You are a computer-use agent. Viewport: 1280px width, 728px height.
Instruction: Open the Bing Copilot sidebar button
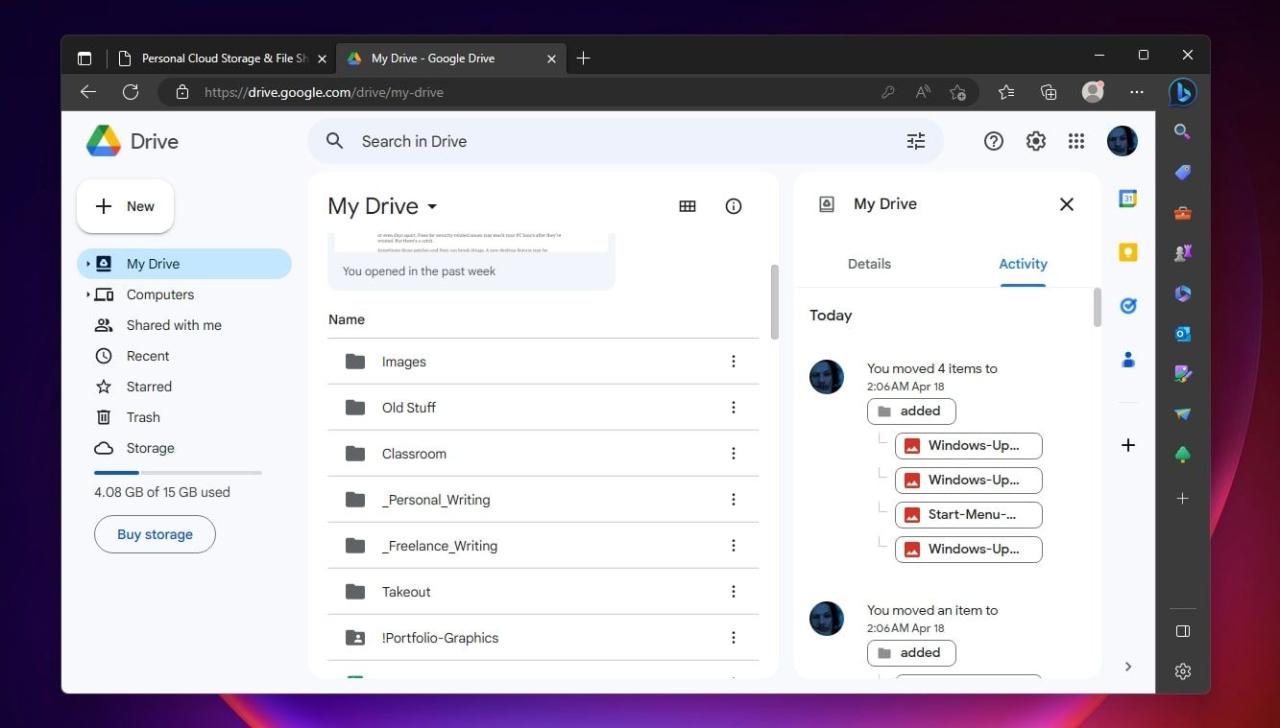(1183, 92)
